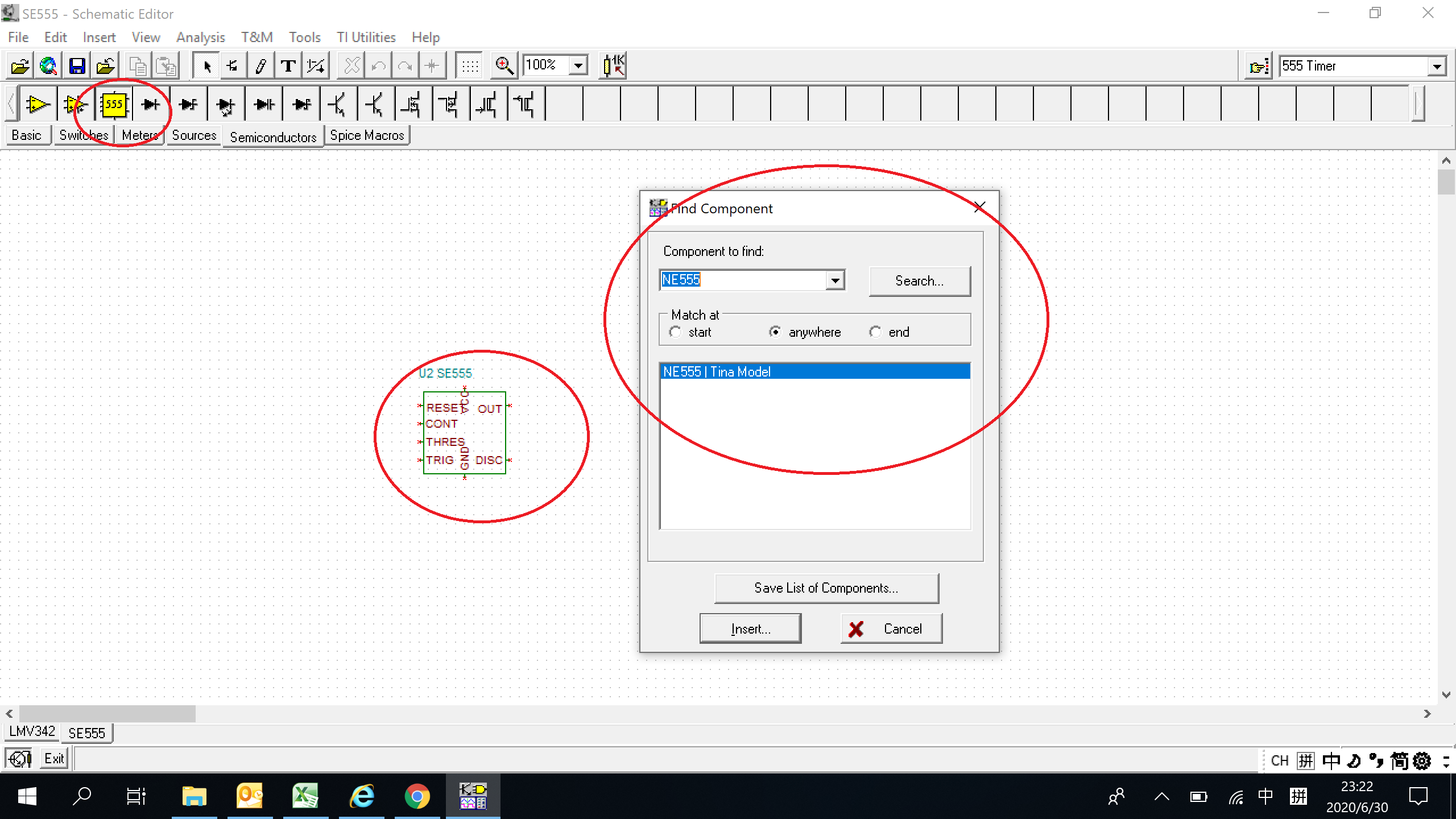Insert an operational amplifier from component bar
The width and height of the screenshot is (1456, 819).
coord(38,105)
